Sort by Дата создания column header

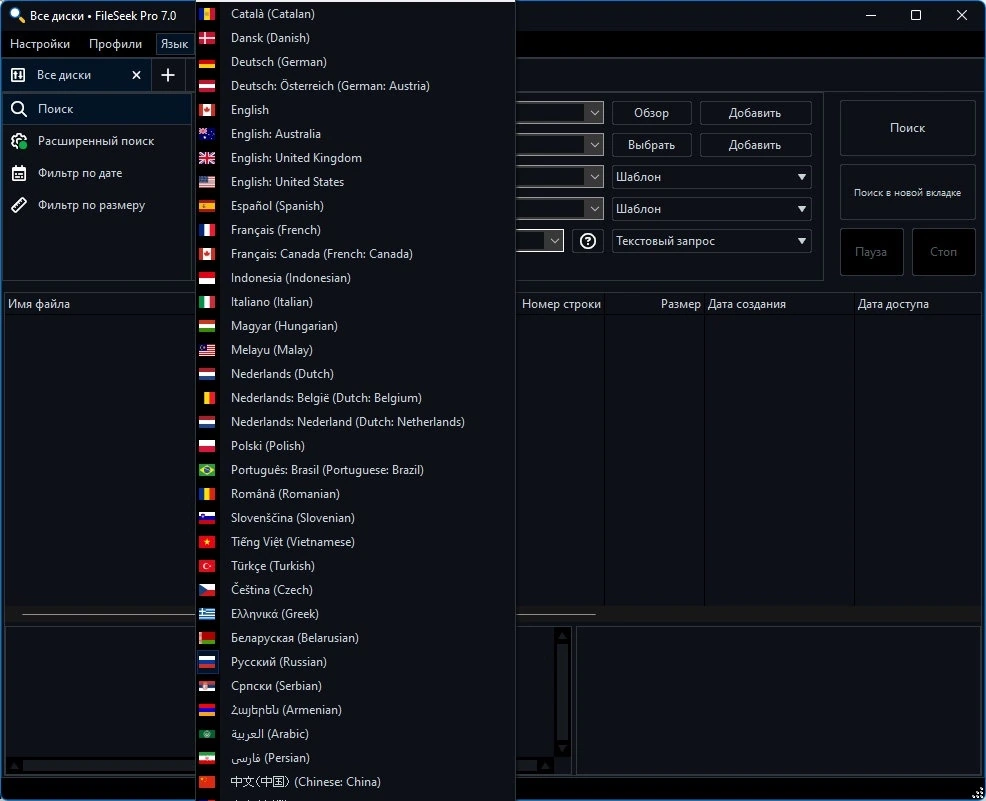click(x=779, y=304)
